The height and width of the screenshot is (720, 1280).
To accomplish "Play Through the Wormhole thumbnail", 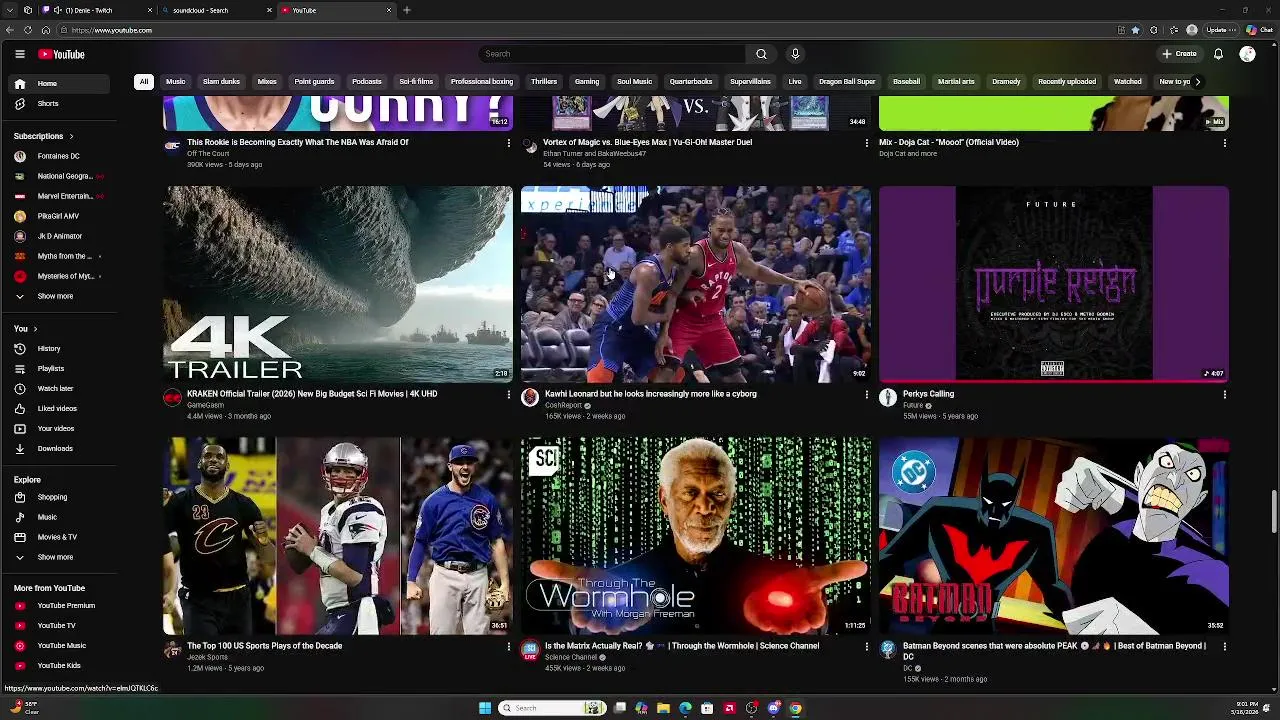I will [x=696, y=535].
